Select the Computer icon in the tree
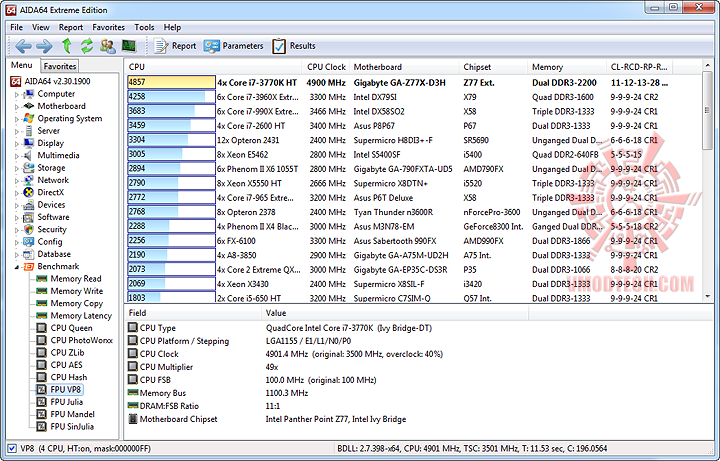Screen dimensions: 720x461 point(29,94)
